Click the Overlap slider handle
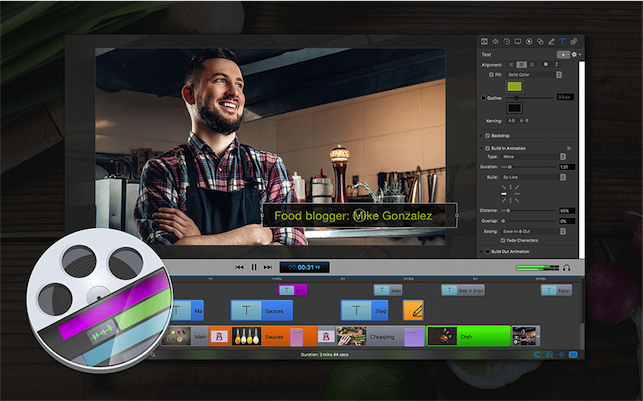 coord(503,221)
